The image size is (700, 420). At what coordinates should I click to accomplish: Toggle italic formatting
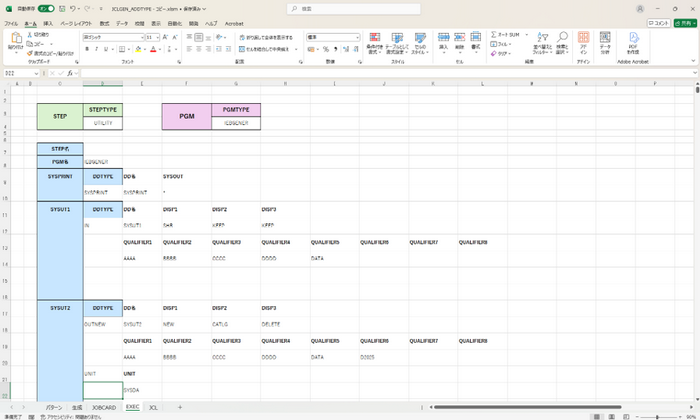(x=96, y=49)
